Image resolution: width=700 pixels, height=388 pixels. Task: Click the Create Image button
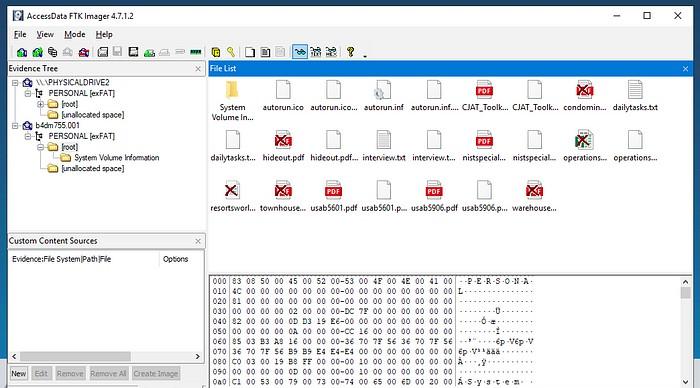(155, 374)
